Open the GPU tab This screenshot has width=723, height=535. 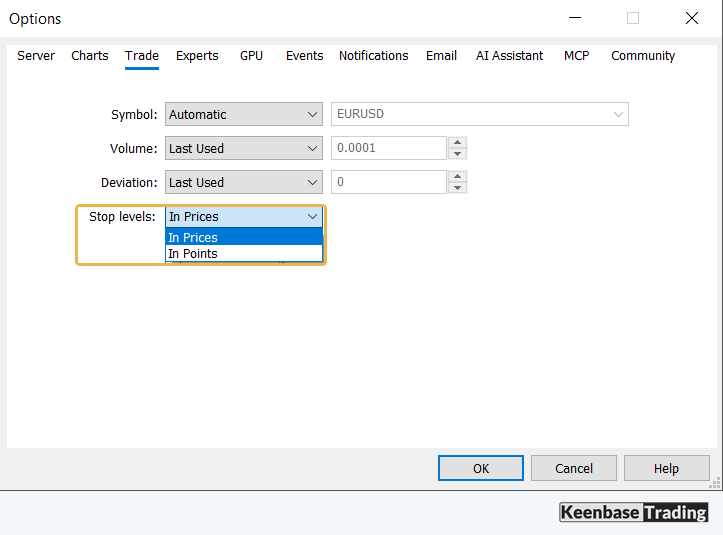click(x=251, y=56)
